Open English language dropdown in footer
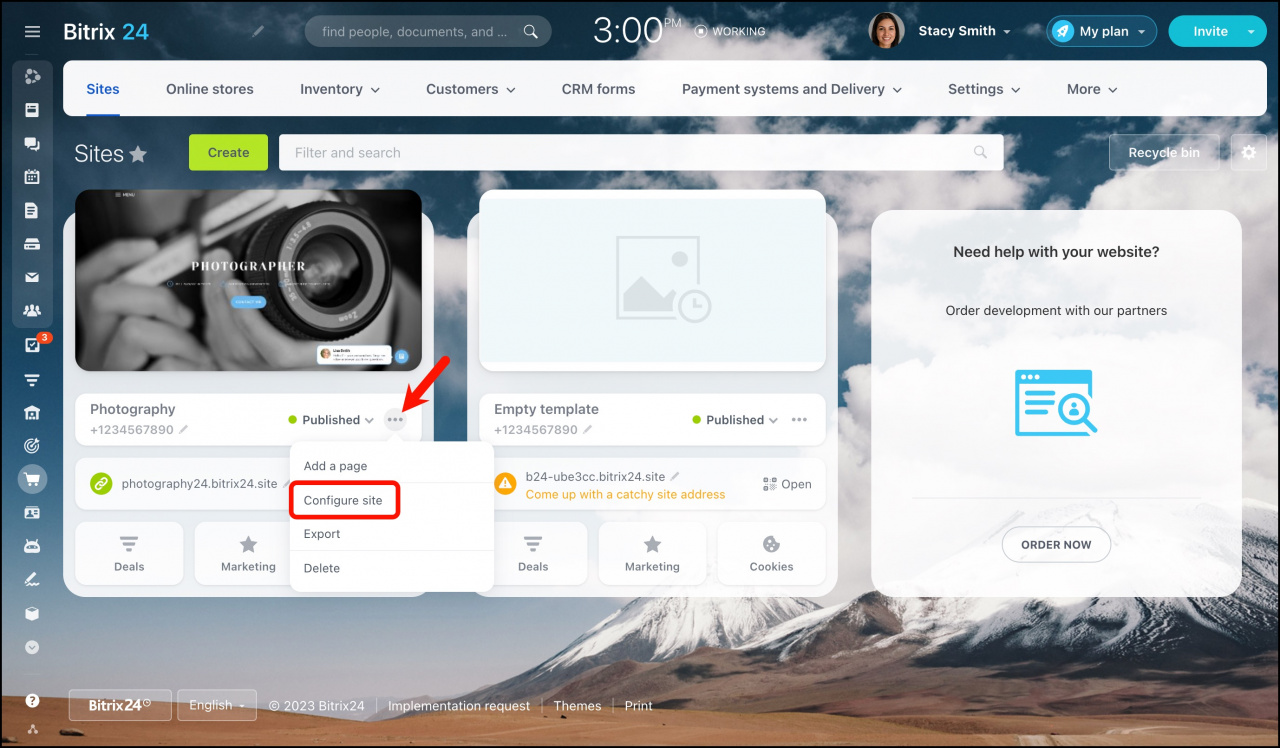 (218, 705)
